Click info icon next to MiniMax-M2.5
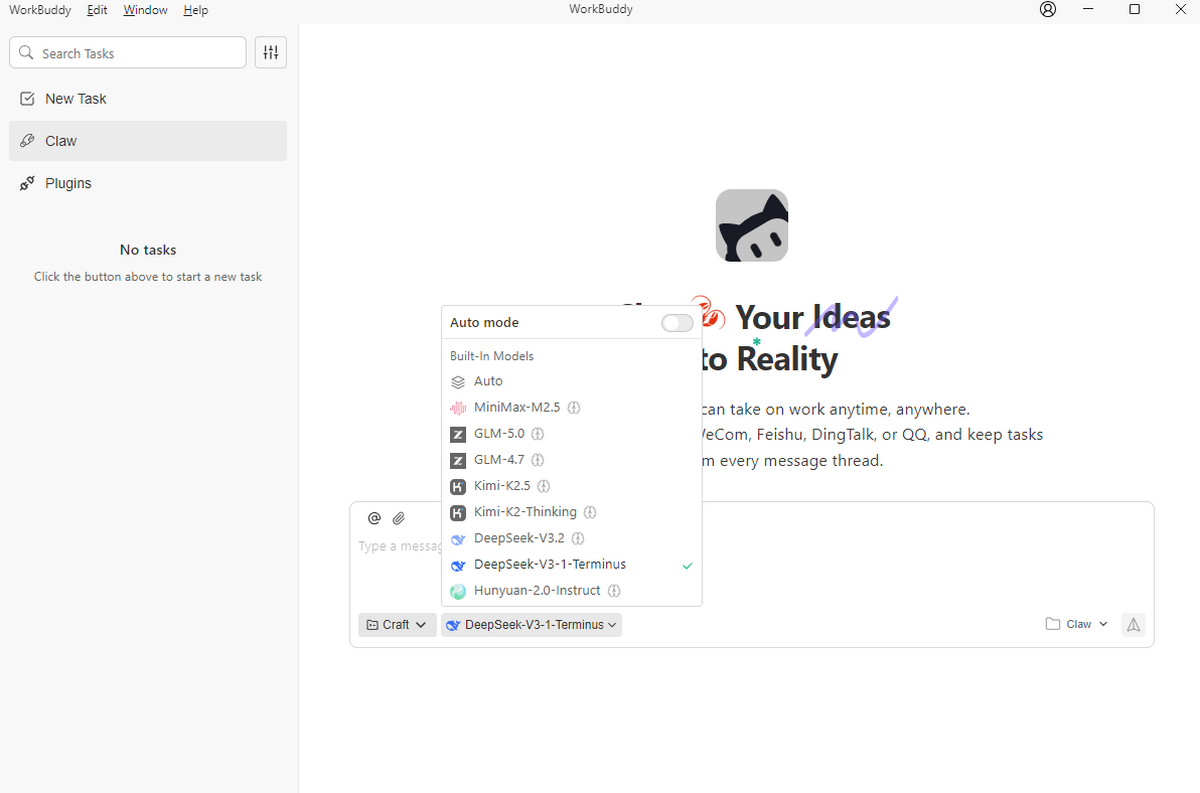The width and height of the screenshot is (1200, 793). pyautogui.click(x=574, y=408)
